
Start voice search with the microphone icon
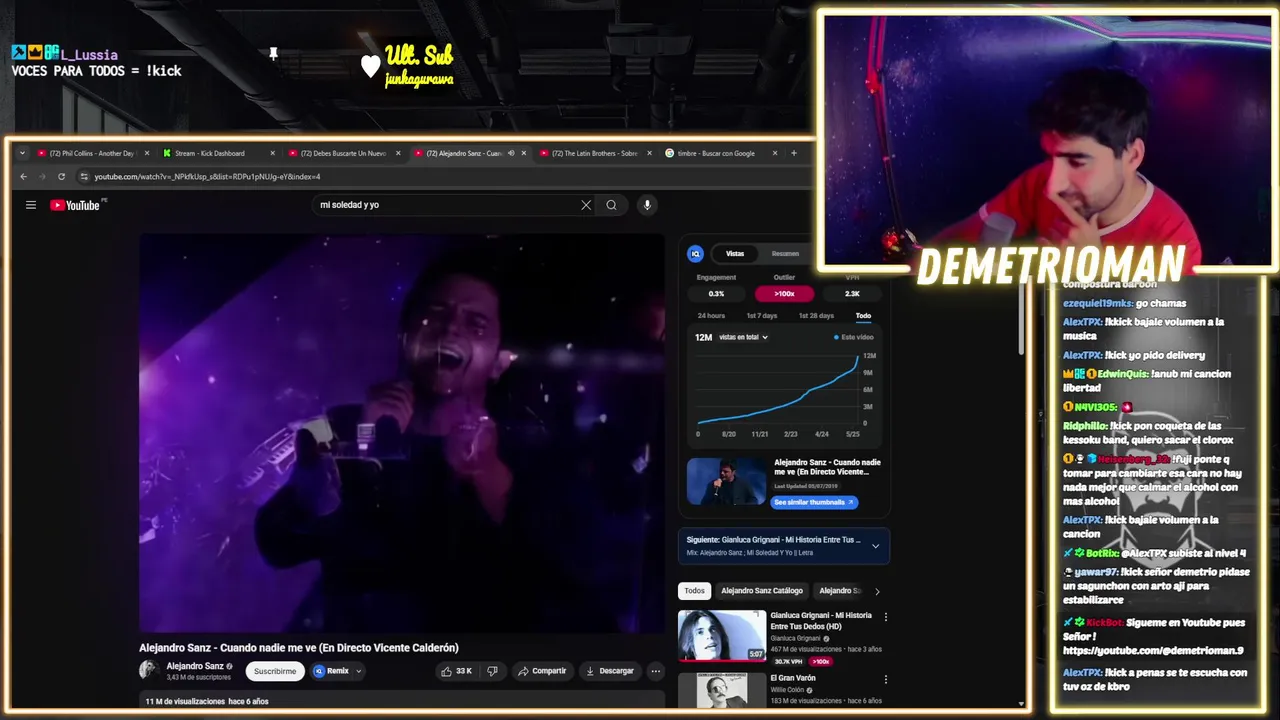pos(647,205)
